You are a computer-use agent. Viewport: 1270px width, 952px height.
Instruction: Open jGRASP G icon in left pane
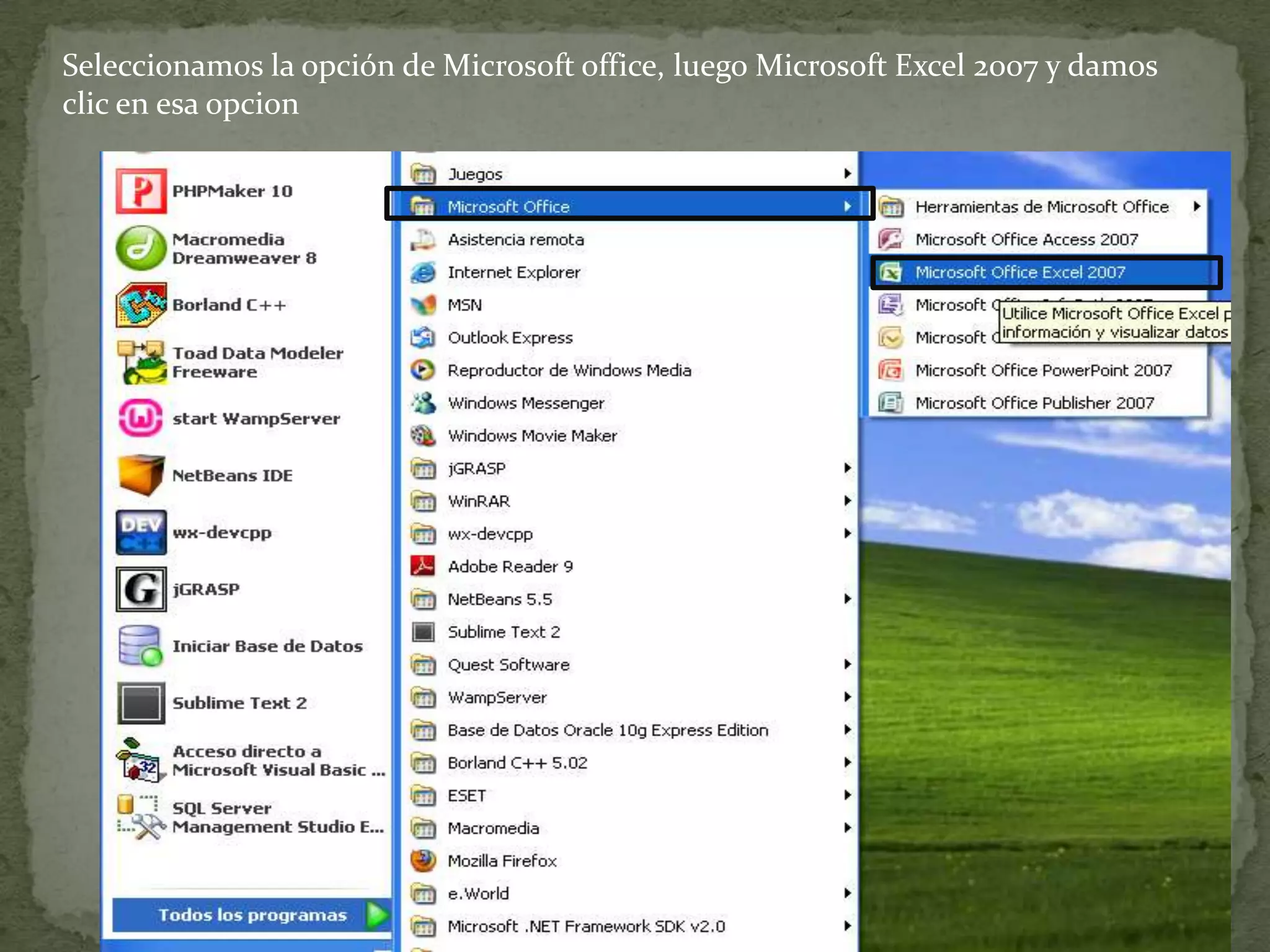click(x=141, y=589)
